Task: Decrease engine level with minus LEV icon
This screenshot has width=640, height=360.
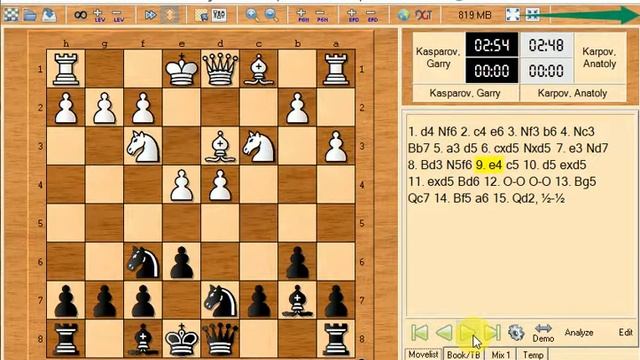Action: click(x=118, y=16)
